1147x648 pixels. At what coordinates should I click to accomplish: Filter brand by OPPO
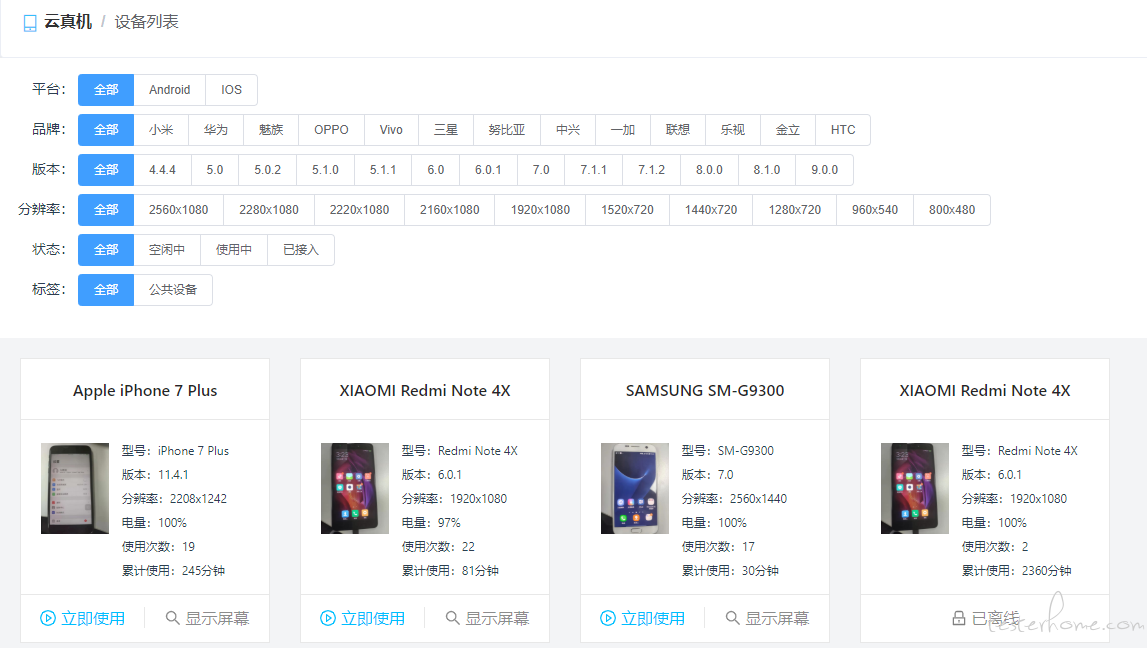331,129
